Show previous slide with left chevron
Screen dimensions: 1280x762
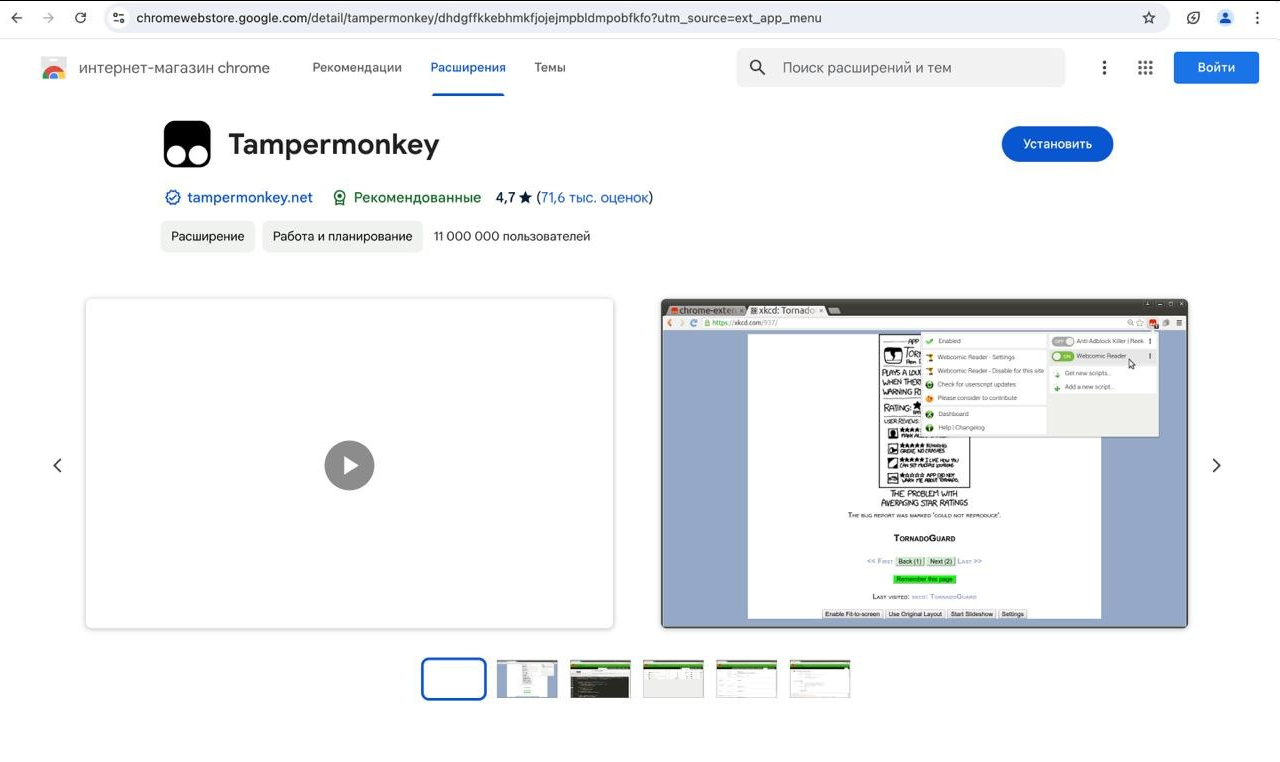(x=57, y=465)
